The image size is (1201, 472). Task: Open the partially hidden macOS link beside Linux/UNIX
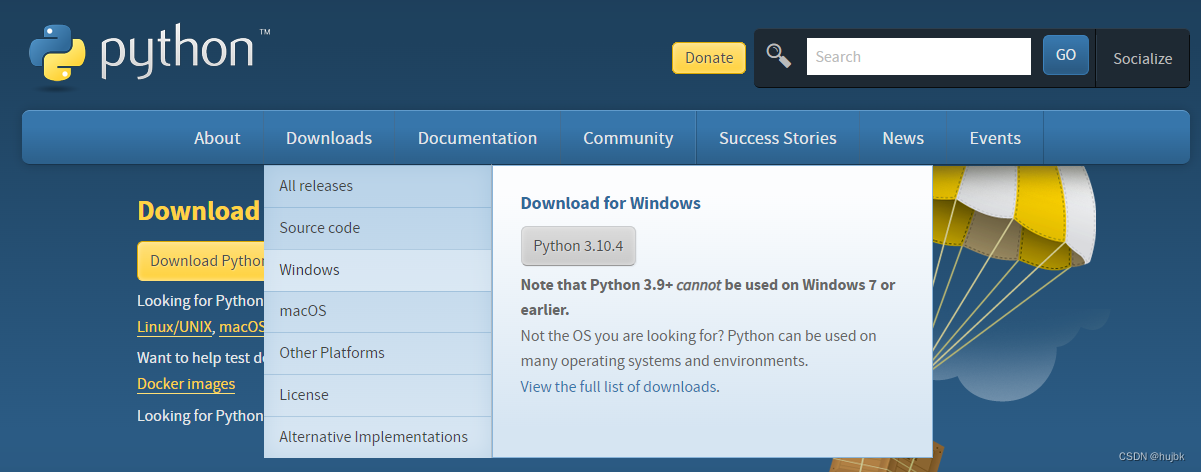coord(242,327)
